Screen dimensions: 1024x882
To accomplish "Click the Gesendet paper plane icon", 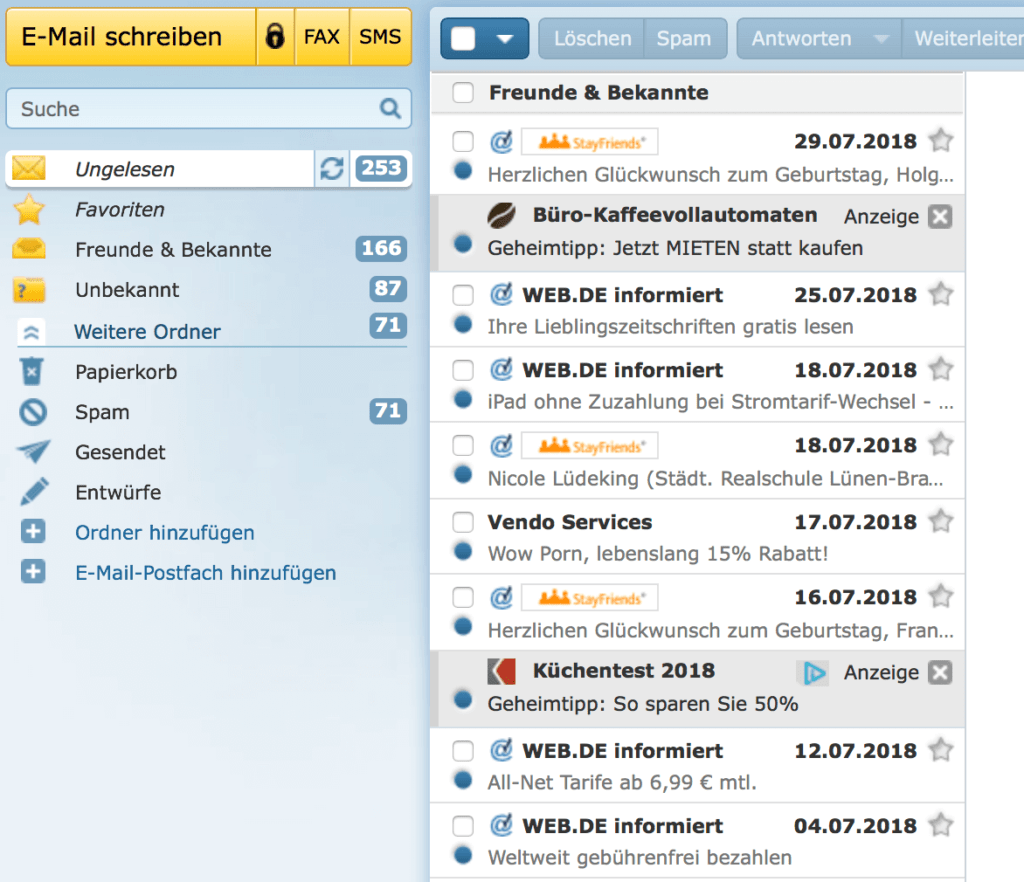I will (33, 451).
